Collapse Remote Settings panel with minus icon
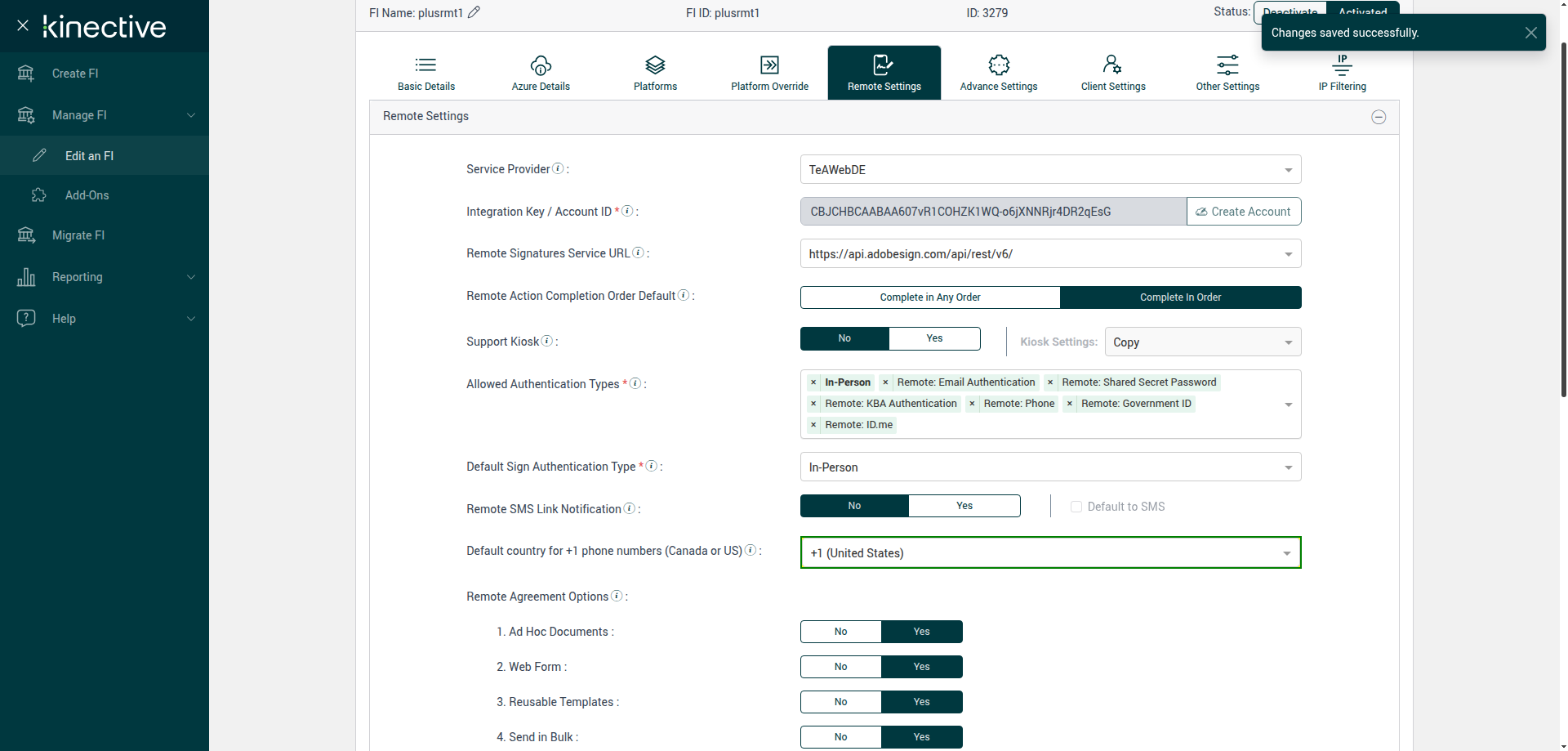This screenshot has width=1568, height=751. pos(1379,117)
